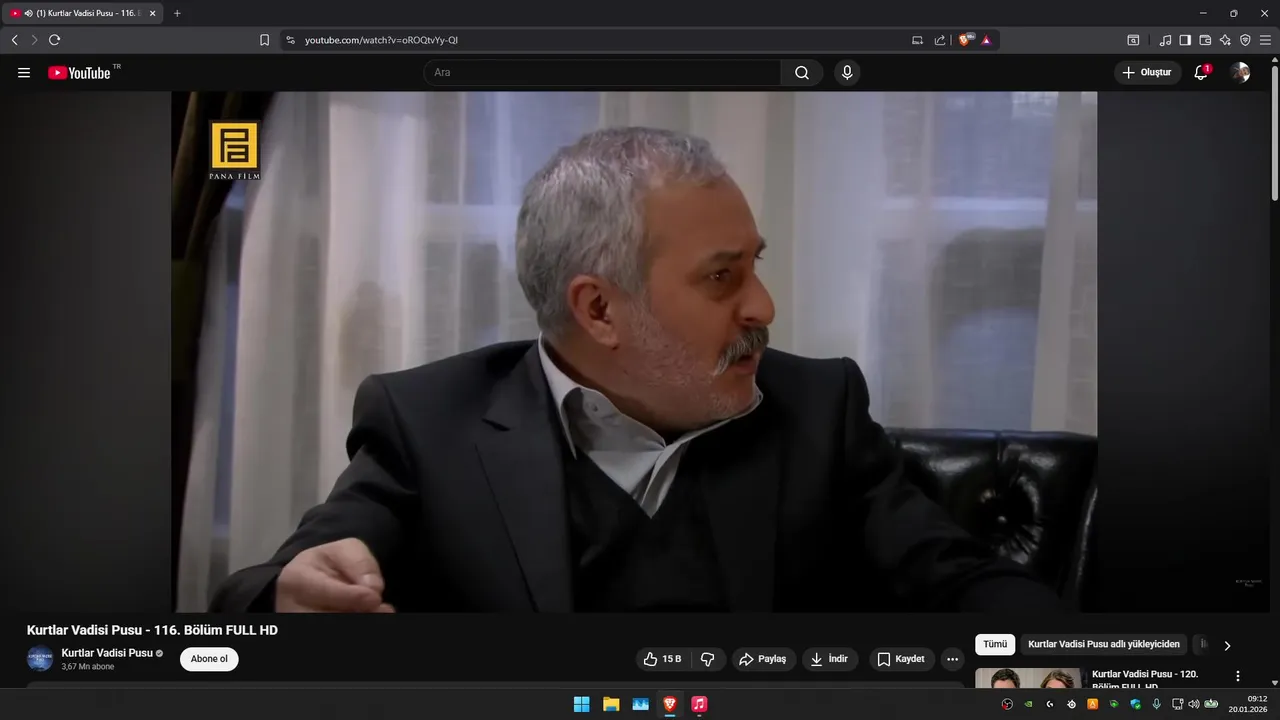
Task: Open the Brave Rewards triangle icon
Action: point(986,40)
